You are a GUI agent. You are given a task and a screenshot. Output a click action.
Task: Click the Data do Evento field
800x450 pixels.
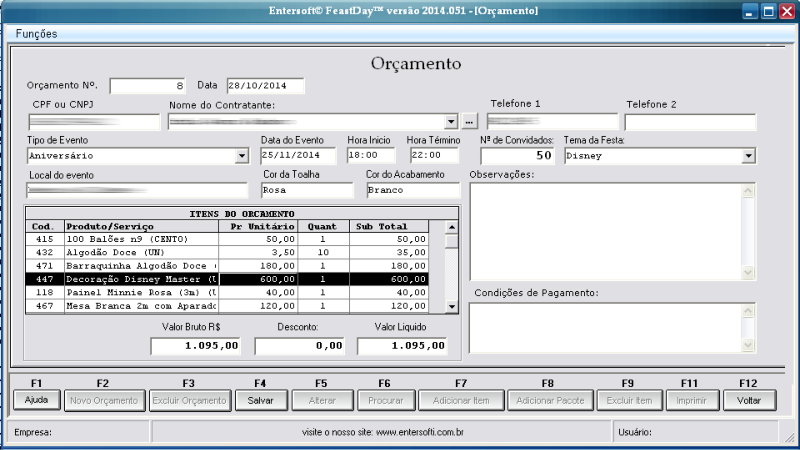(298, 155)
